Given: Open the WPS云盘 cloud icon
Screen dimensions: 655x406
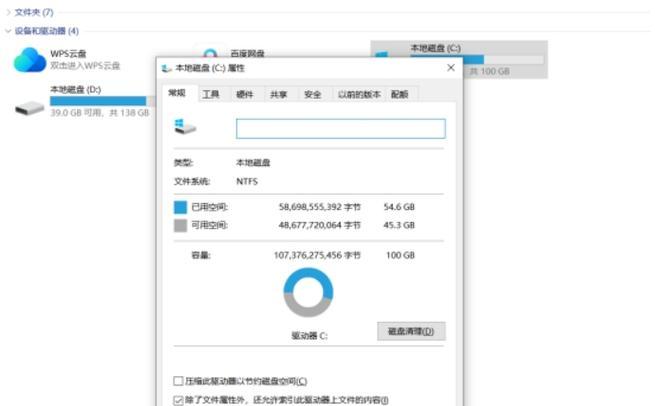Looking at the screenshot, I should pos(29,60).
